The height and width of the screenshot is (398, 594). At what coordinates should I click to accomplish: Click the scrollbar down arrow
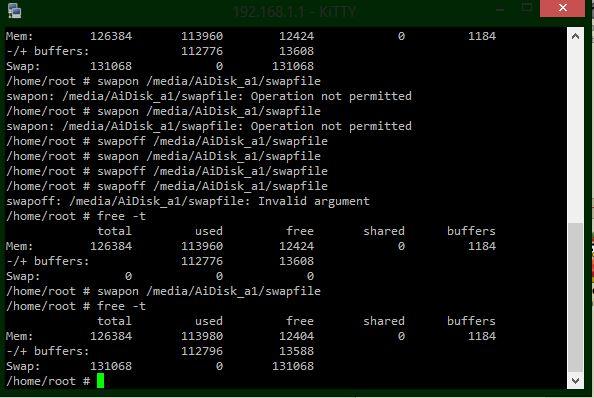tap(575, 380)
